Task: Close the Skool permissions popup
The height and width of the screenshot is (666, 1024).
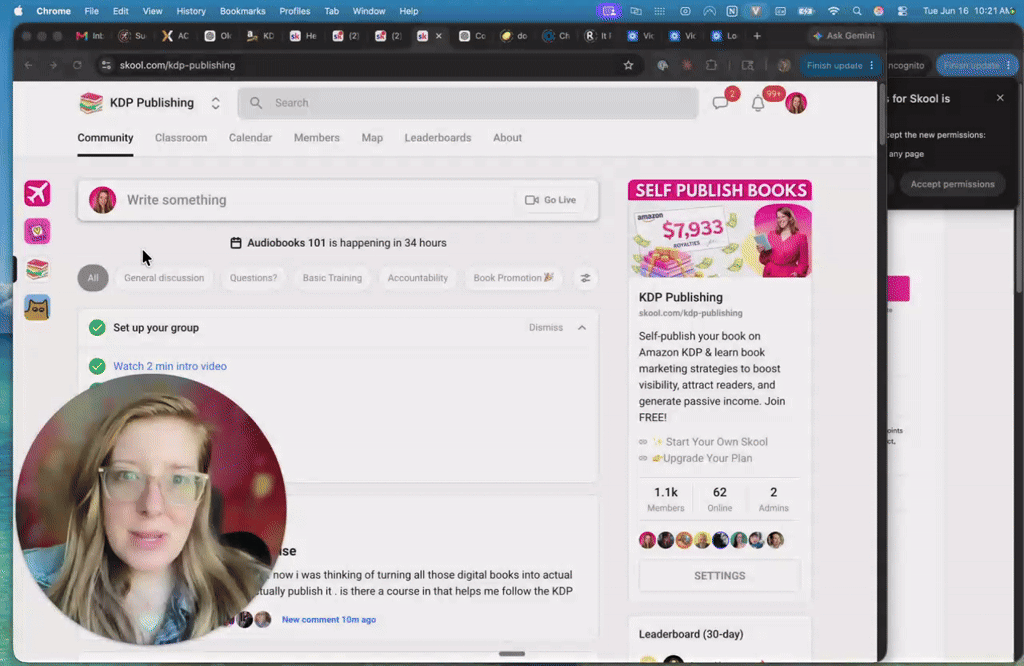Action: pyautogui.click(x=1000, y=98)
